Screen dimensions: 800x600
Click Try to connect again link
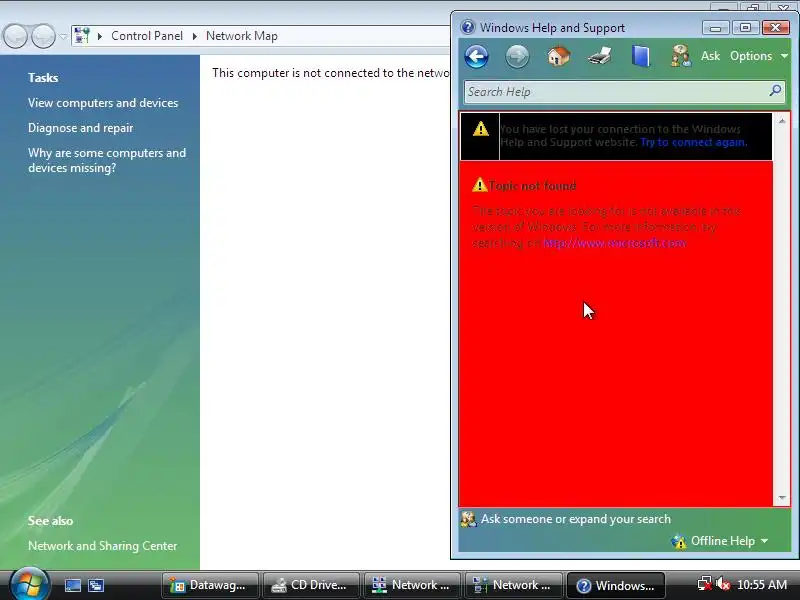point(693,142)
